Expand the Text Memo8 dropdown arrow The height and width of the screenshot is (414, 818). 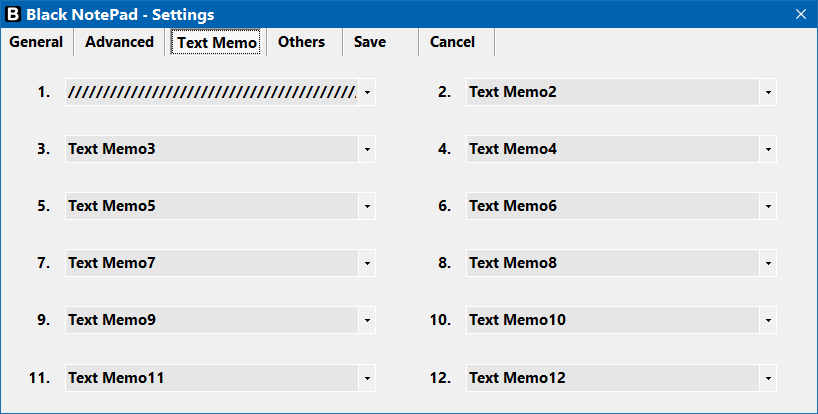[x=768, y=263]
